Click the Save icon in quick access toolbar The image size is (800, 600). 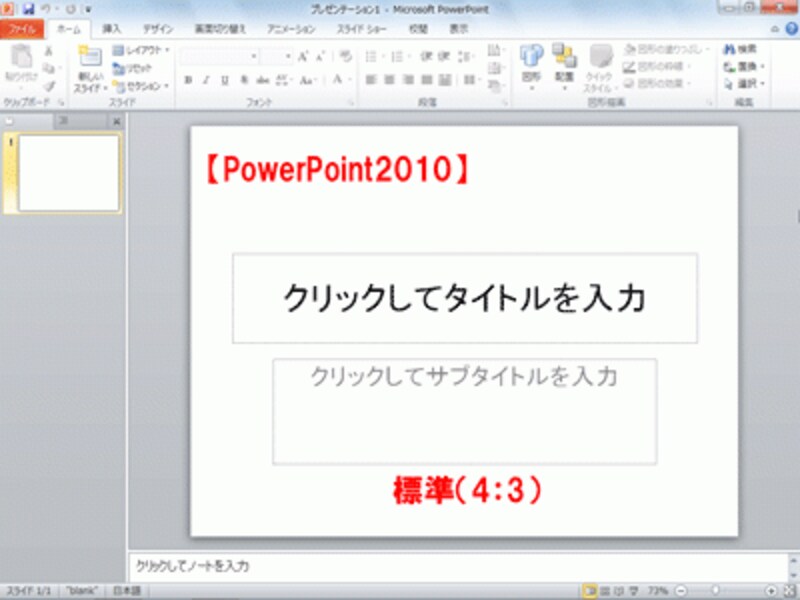pyautogui.click(x=29, y=9)
